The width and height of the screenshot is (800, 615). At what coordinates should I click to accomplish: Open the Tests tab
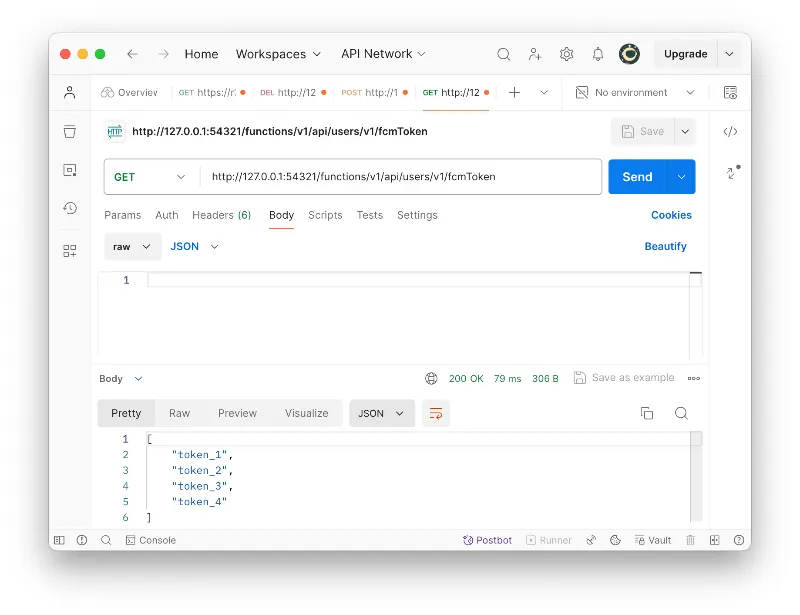coord(369,215)
